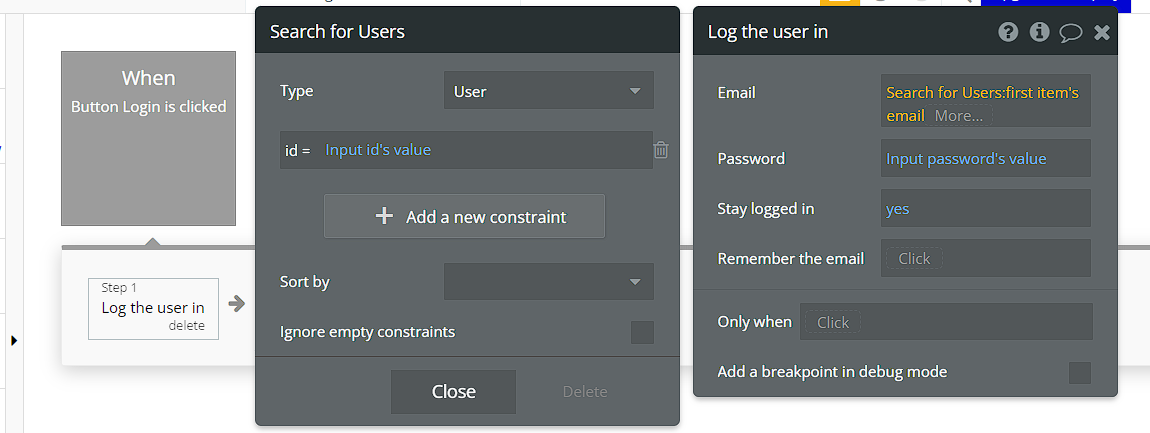Close the Search for Users popup
The height and width of the screenshot is (433, 1150).
pyautogui.click(x=453, y=392)
